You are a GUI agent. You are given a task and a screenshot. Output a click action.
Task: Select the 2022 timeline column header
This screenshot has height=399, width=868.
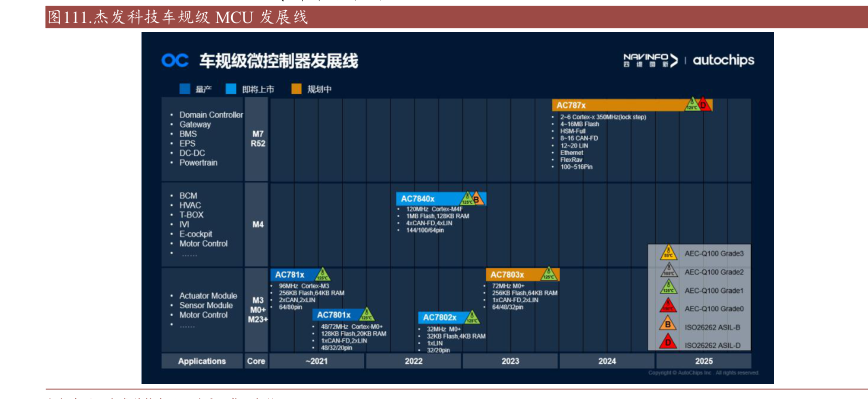tap(413, 361)
